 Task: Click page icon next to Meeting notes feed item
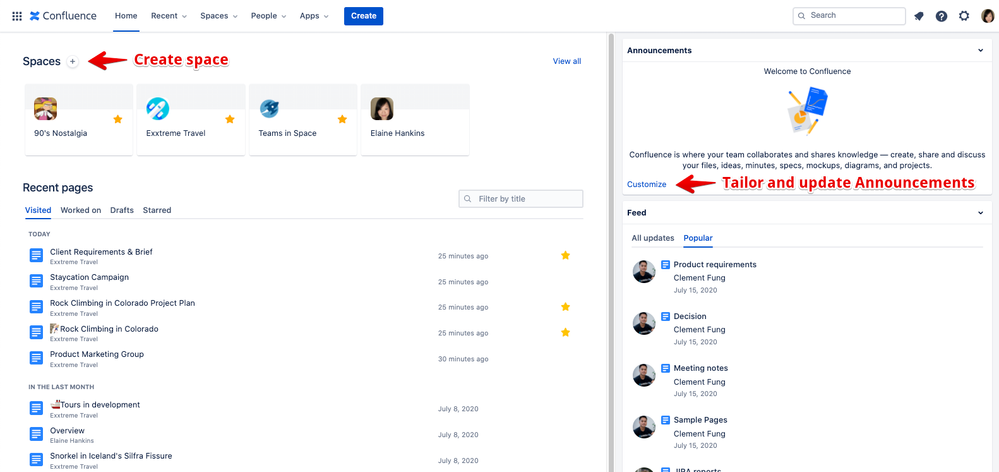[x=666, y=368]
